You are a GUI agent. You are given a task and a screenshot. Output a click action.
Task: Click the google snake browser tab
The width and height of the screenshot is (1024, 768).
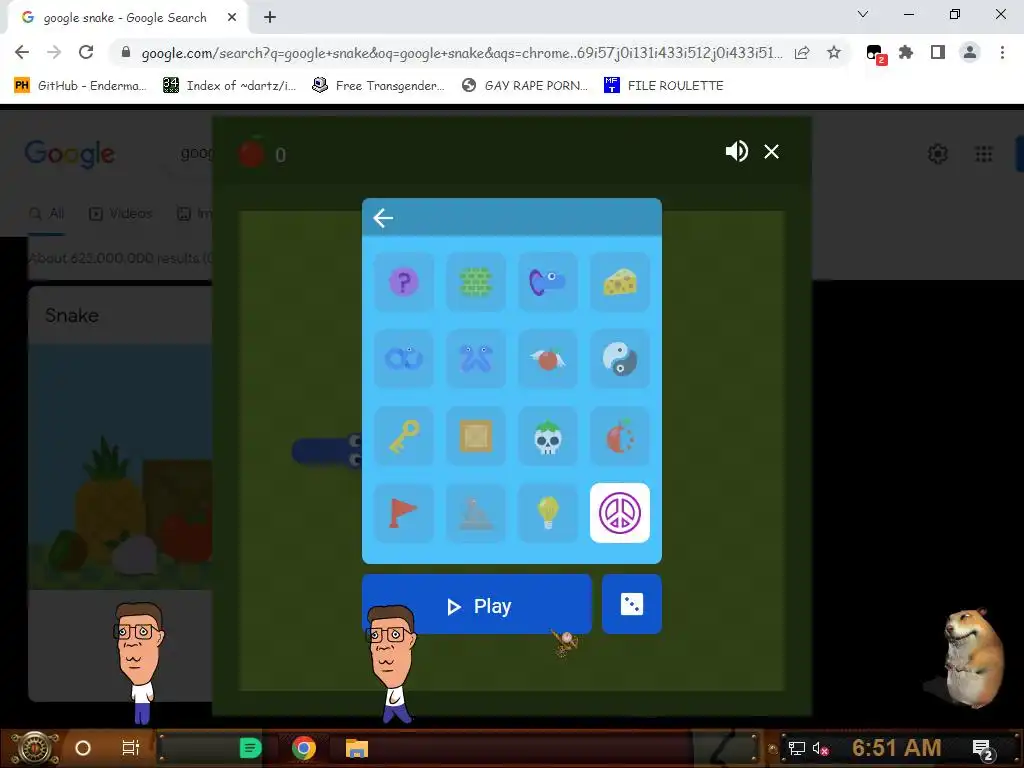[125, 18]
